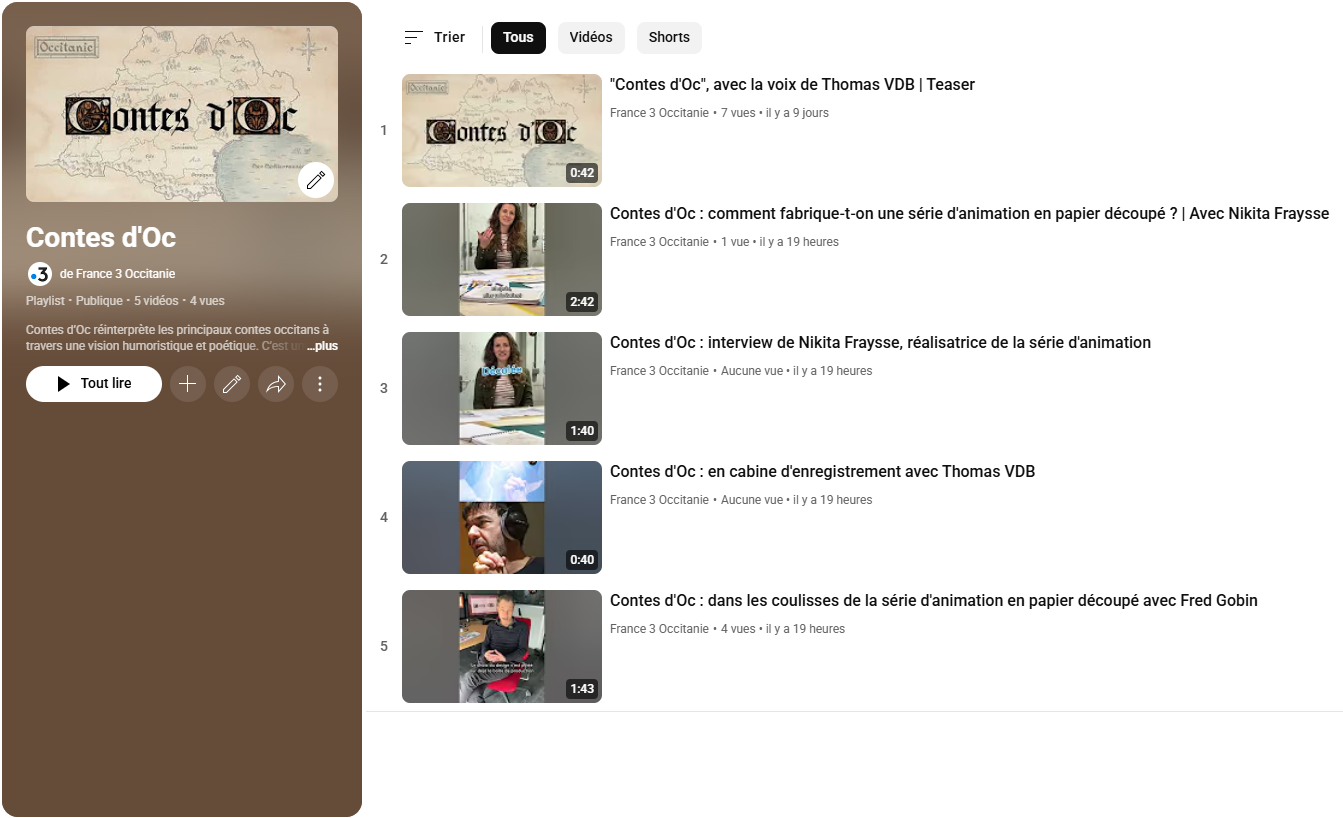Click the France 3 channel logo avatar
Screen dimensions: 1343x818
coord(39,274)
